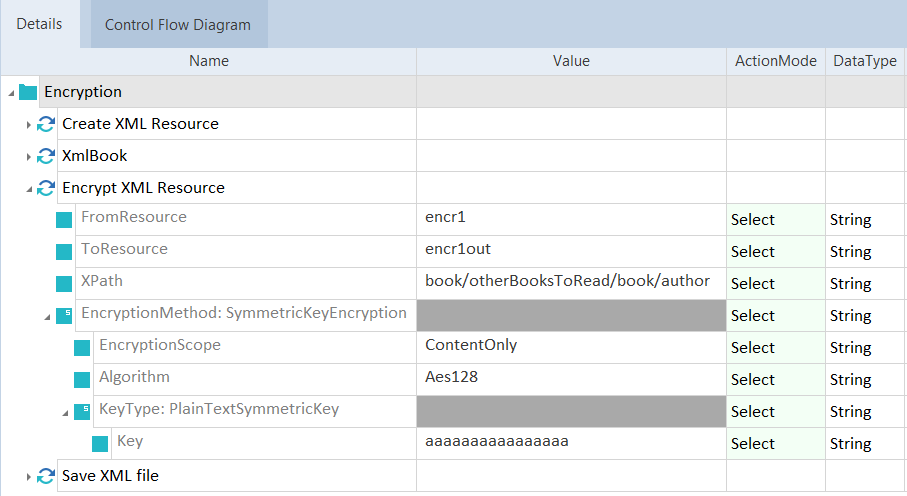Click the Encrypt XML Resource step icon

click(x=46, y=188)
